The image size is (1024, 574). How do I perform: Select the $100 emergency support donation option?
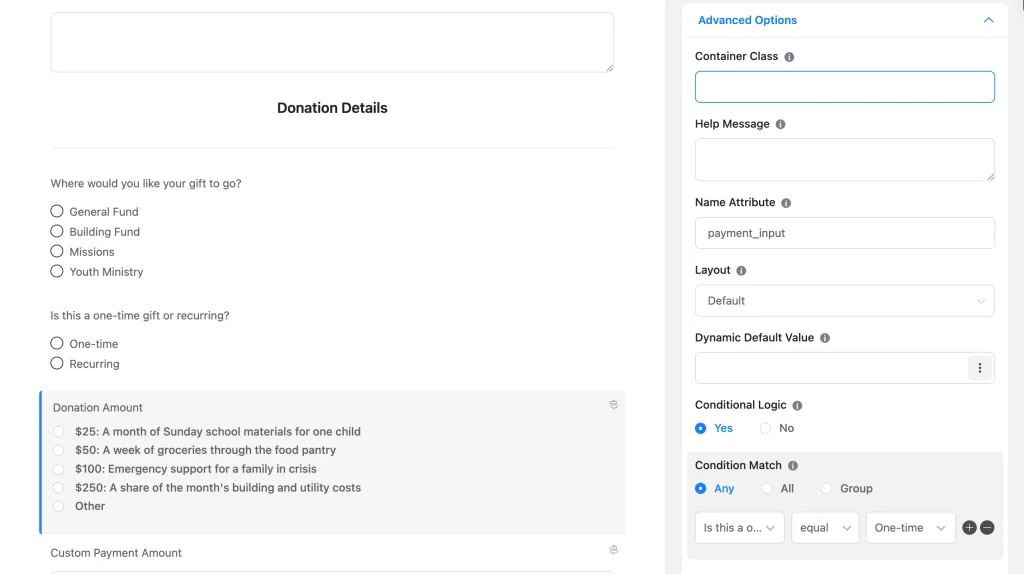click(59, 469)
